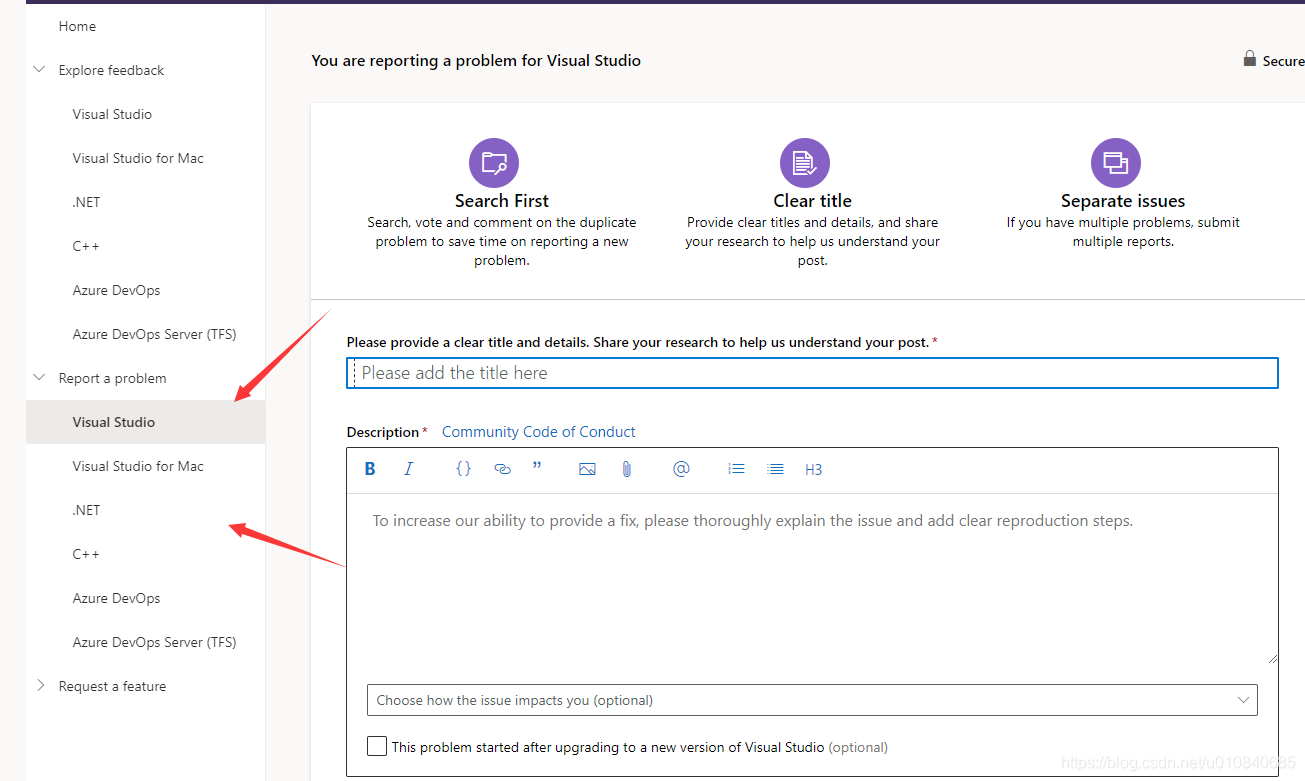Attach a file with paperclip icon
The height and width of the screenshot is (781, 1305).
(x=627, y=468)
